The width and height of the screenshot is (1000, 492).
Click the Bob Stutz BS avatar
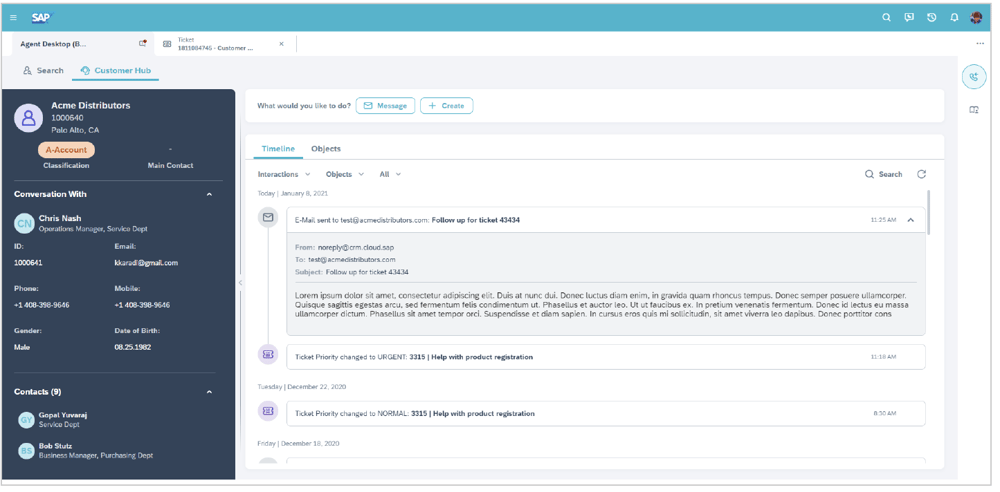point(26,451)
